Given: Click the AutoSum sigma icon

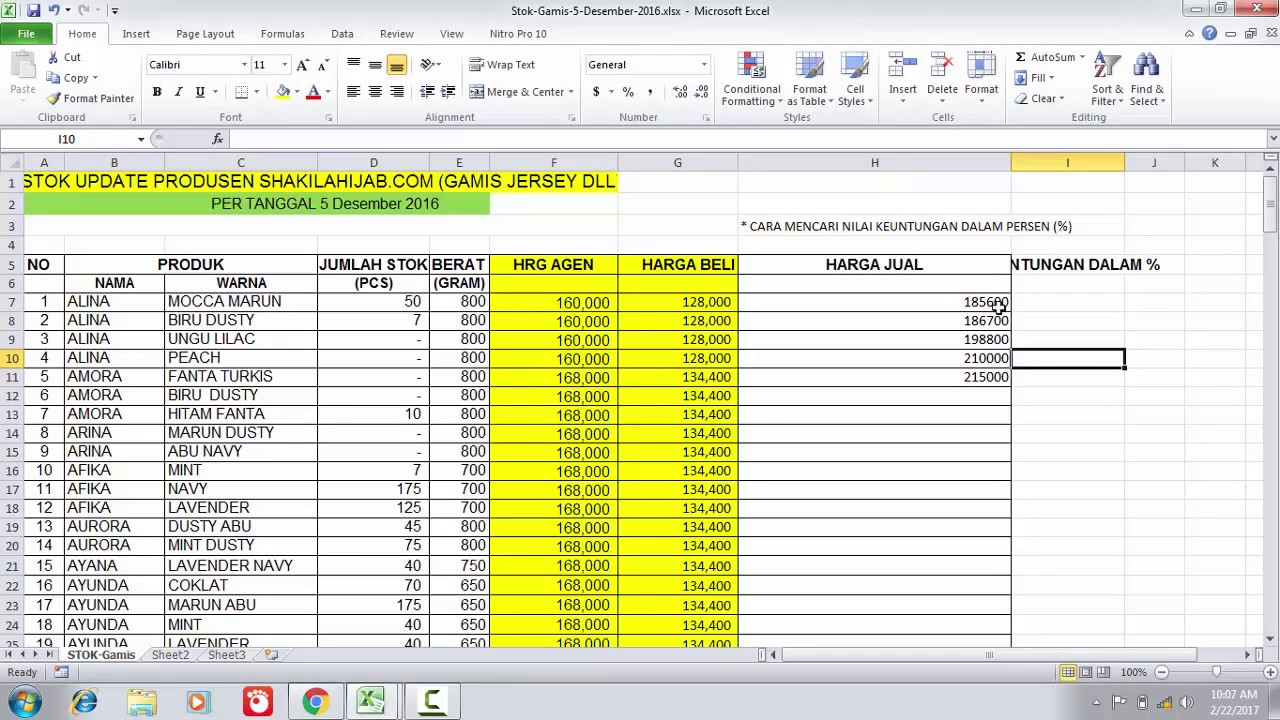Looking at the screenshot, I should [1020, 57].
